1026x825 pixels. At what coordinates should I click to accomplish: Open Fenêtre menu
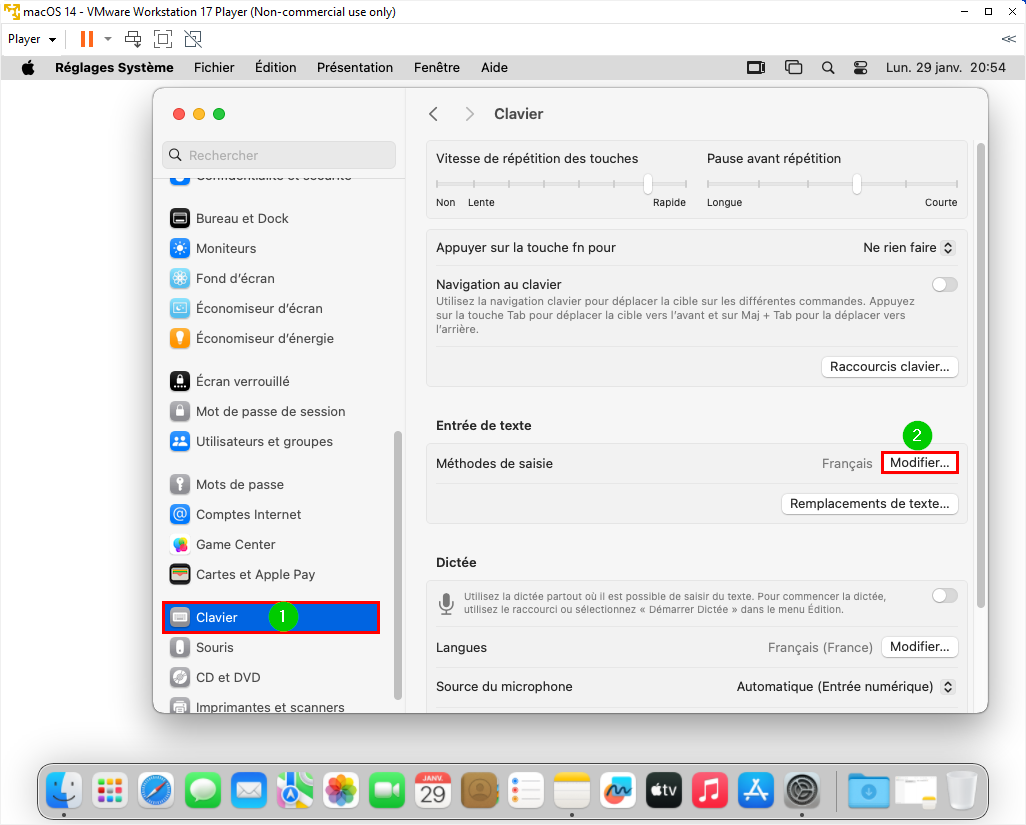tap(436, 68)
